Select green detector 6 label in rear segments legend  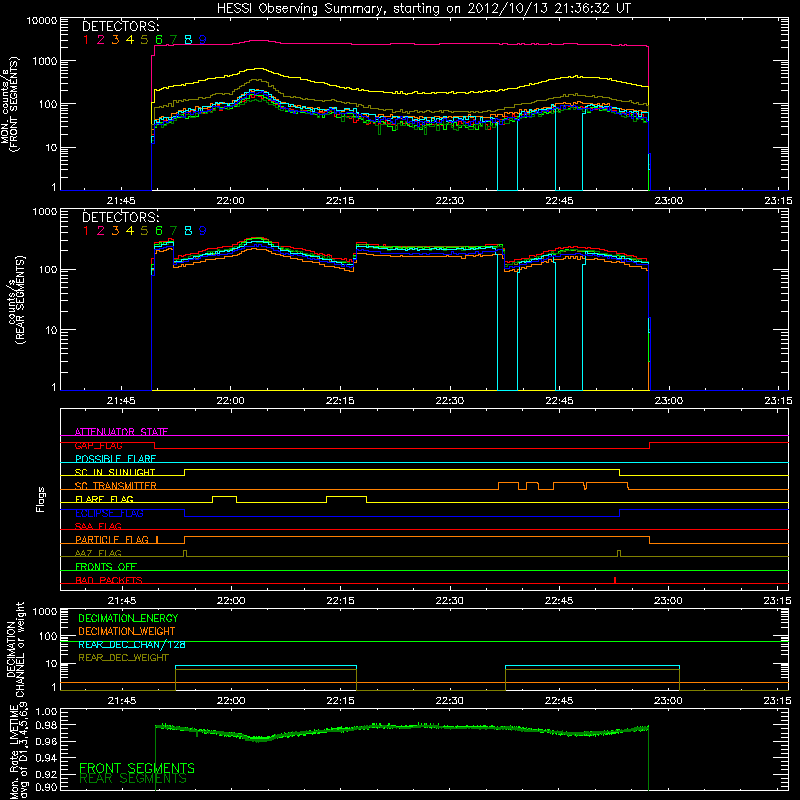point(159,231)
